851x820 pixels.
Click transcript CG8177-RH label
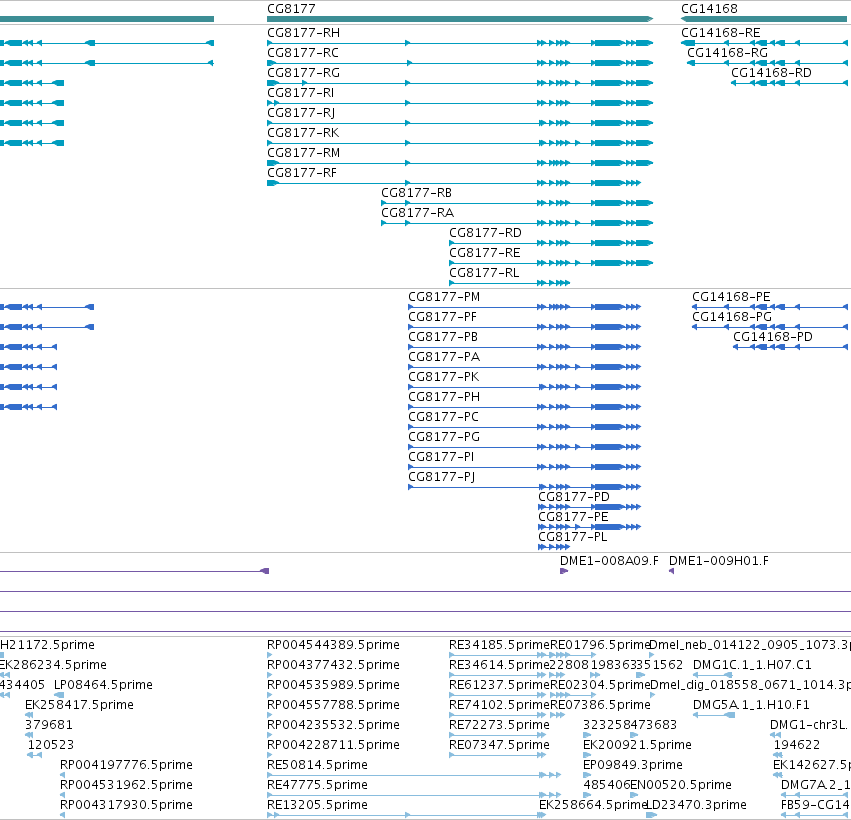(x=303, y=33)
